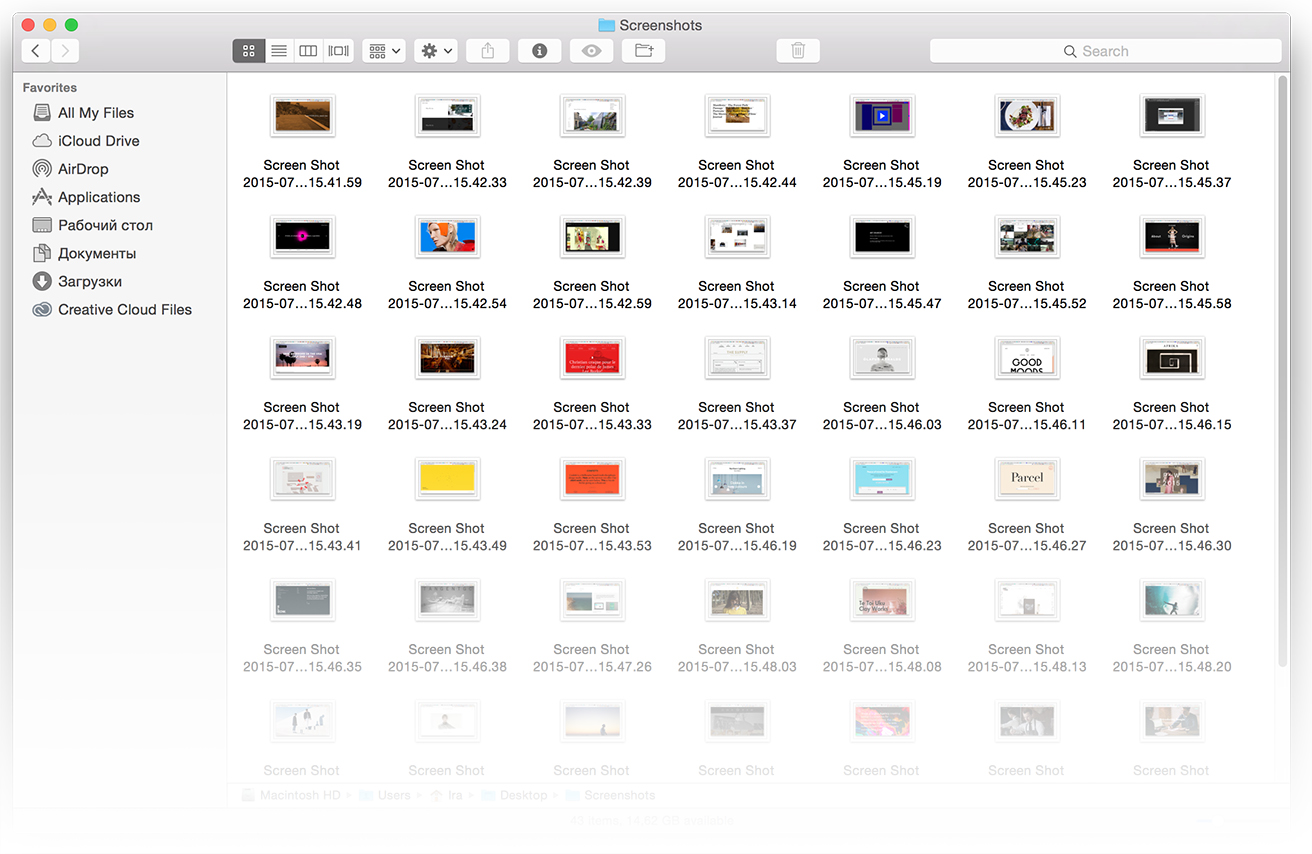The image size is (1312, 854).
Task: Open AirDrop in the sidebar
Action: tap(83, 169)
